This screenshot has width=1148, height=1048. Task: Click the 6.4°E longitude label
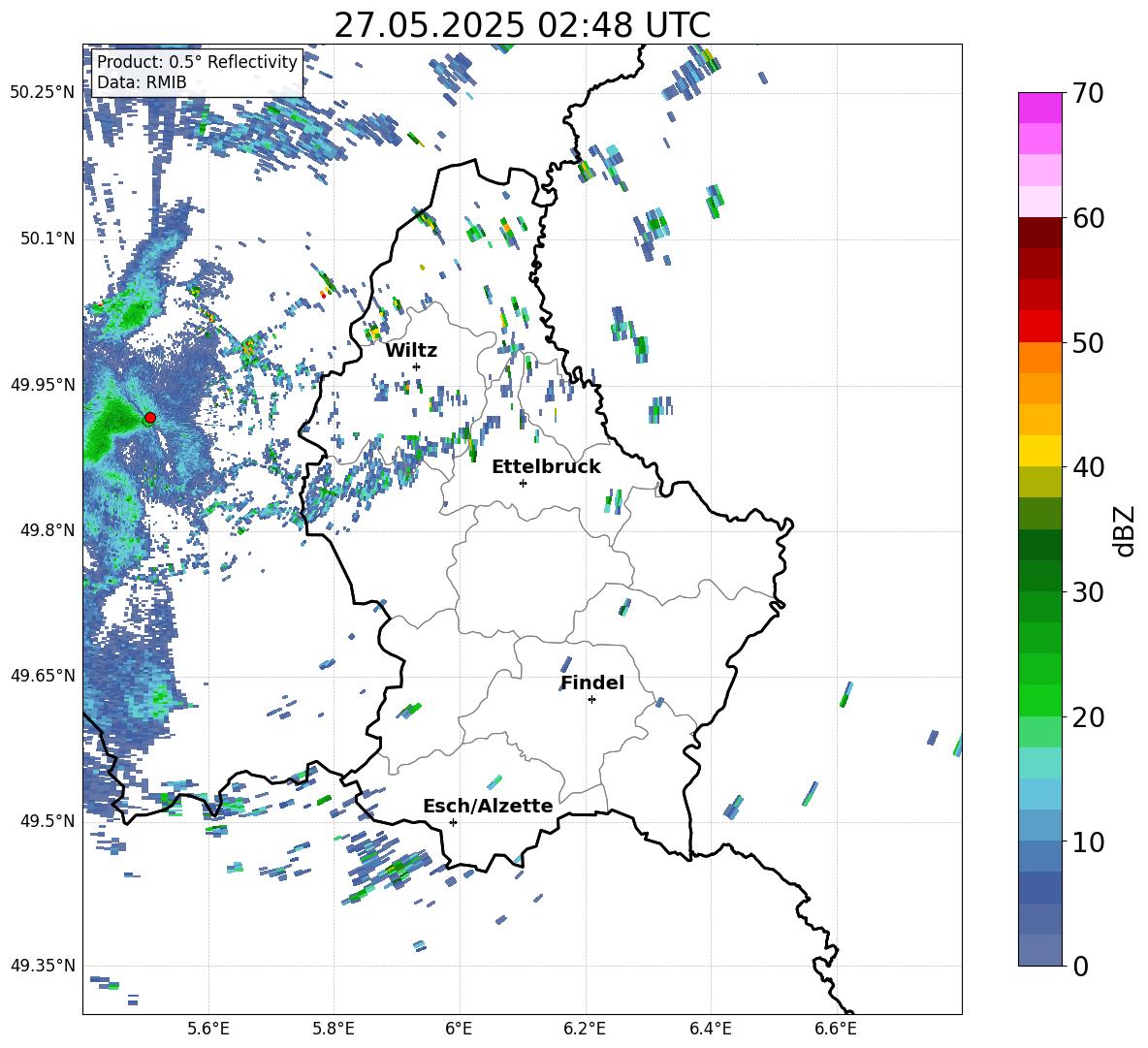[x=710, y=1030]
